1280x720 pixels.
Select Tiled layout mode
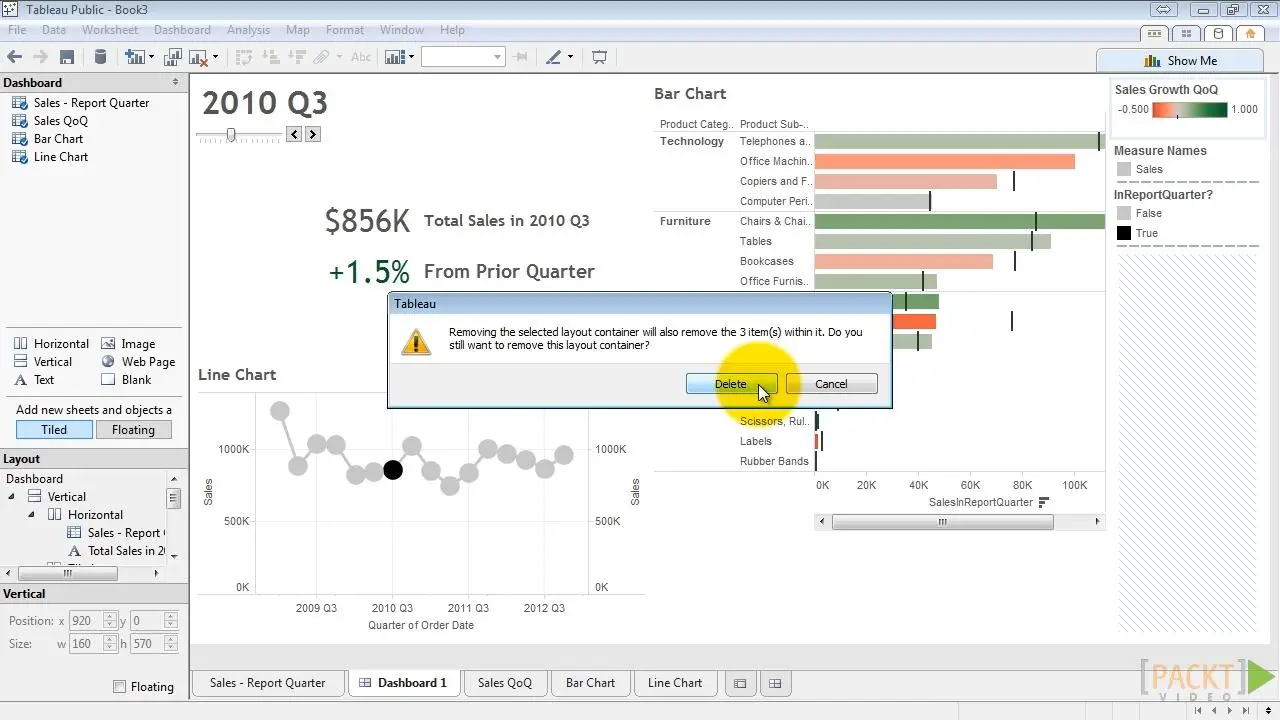click(54, 429)
